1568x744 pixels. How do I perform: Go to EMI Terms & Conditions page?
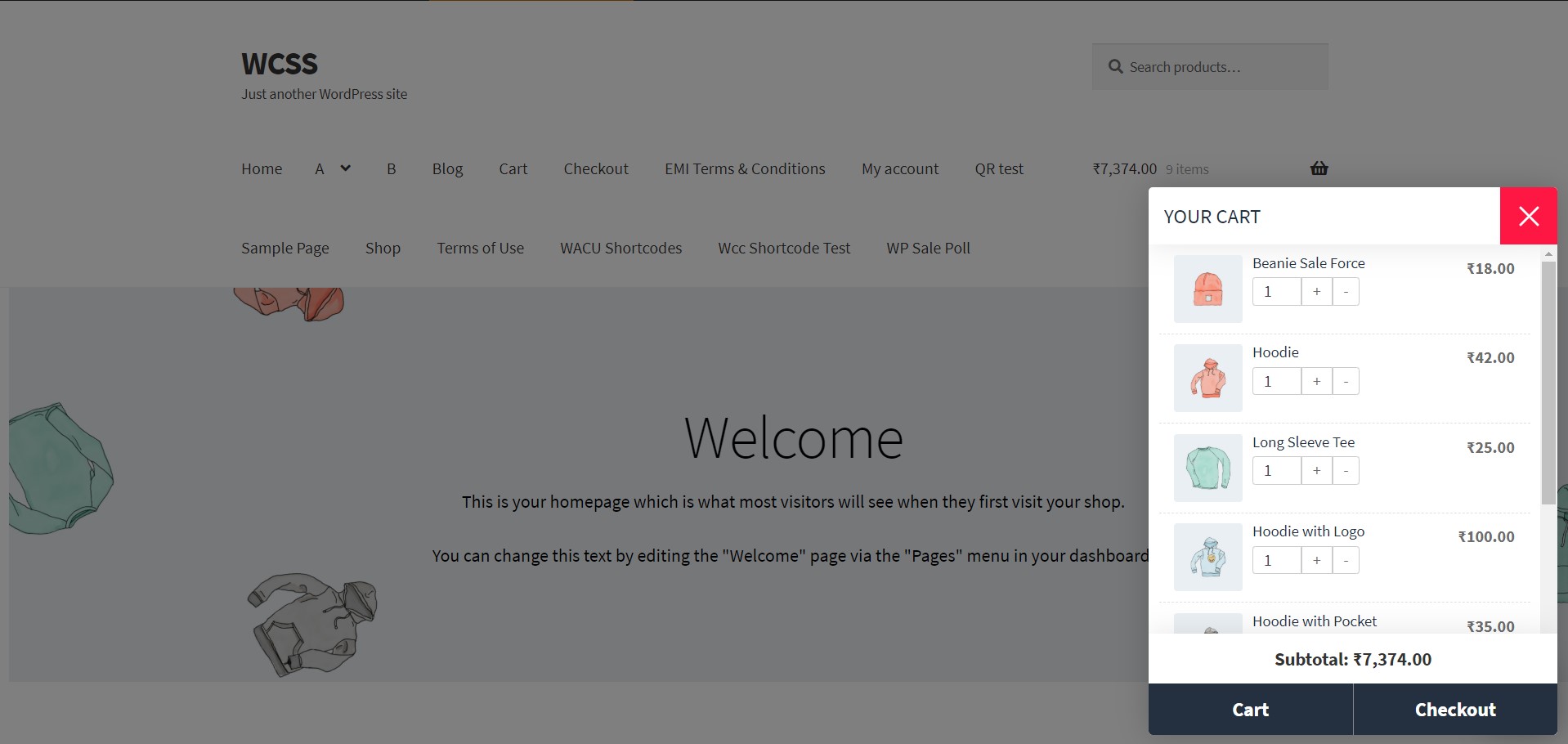click(x=745, y=168)
